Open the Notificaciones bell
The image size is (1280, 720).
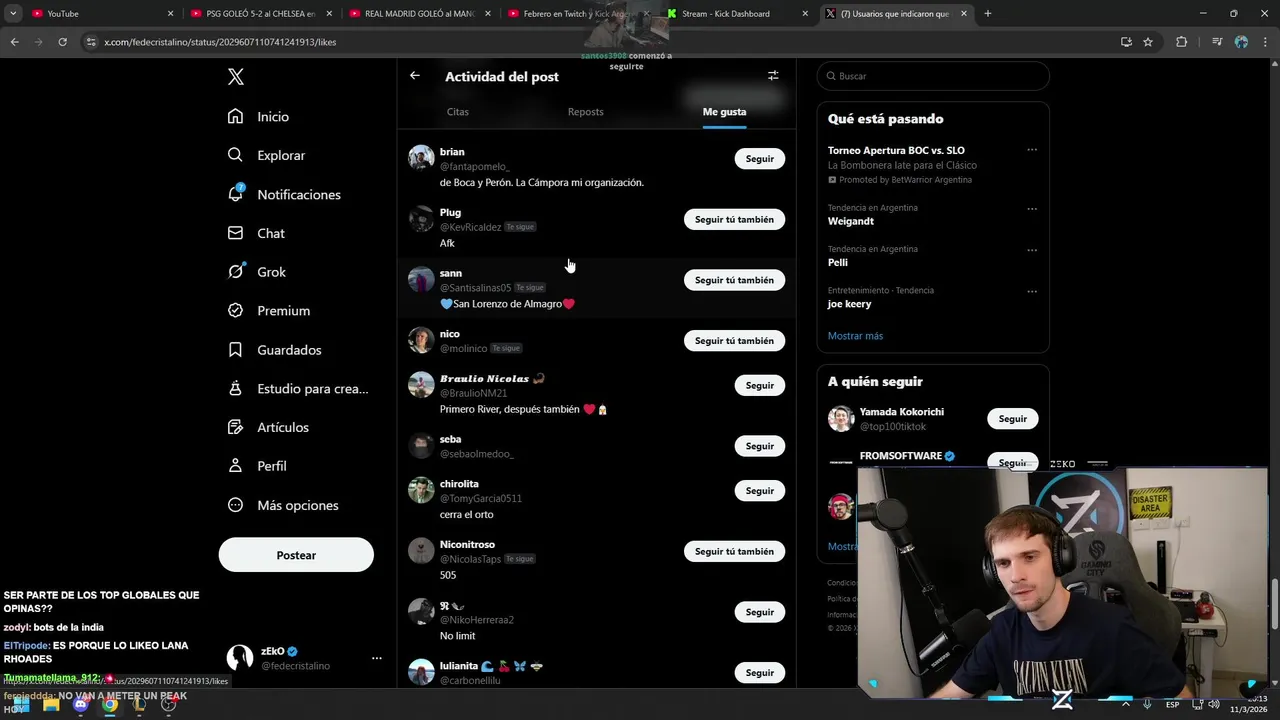click(x=284, y=194)
